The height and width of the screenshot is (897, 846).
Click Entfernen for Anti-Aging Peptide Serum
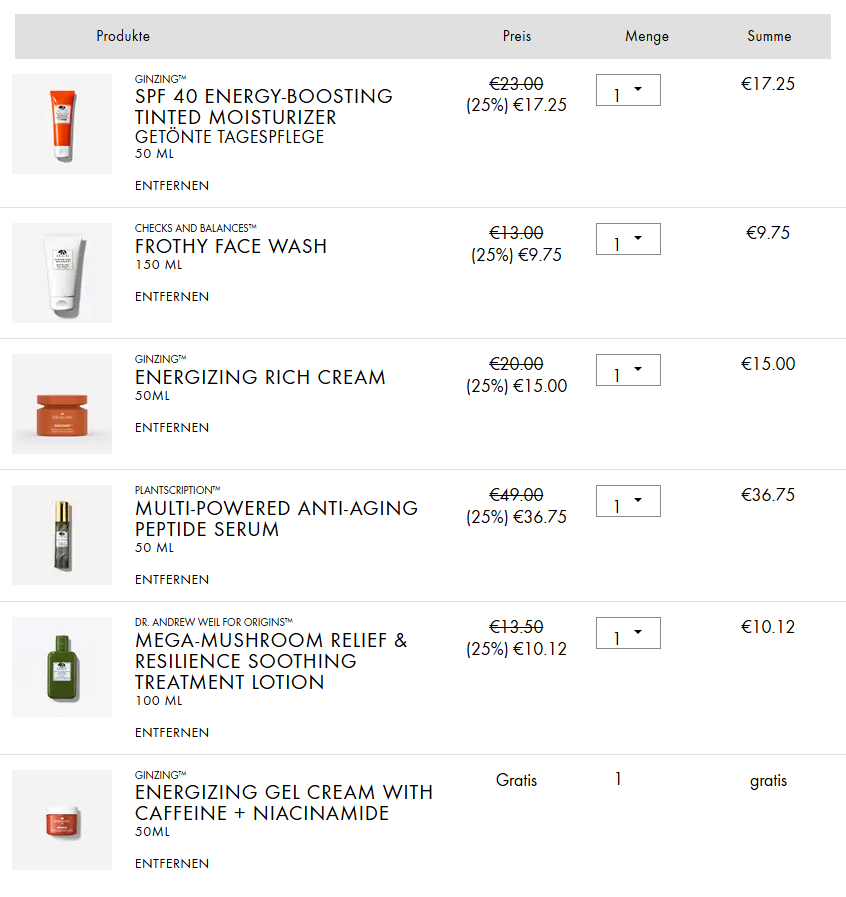click(x=172, y=580)
